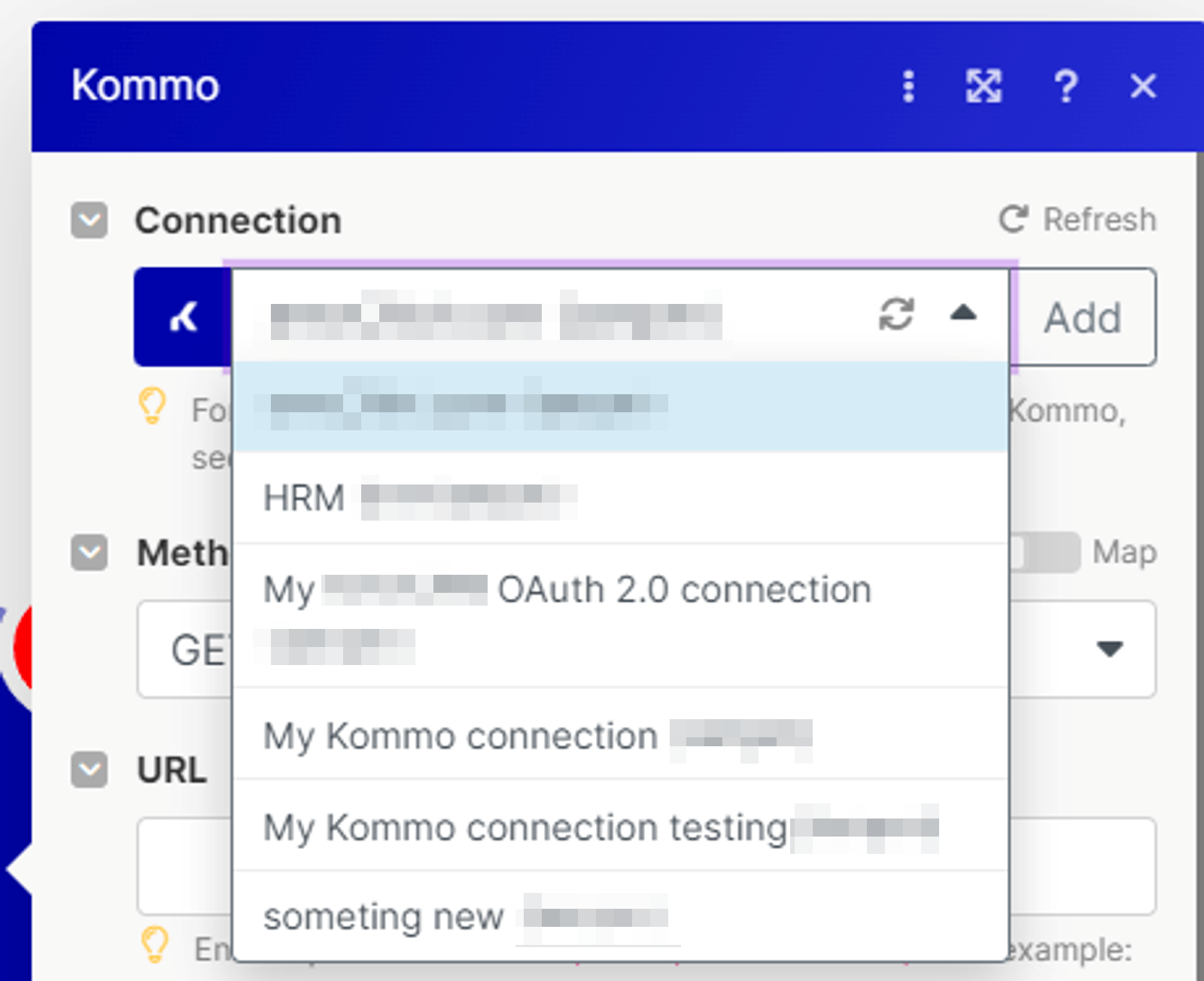The image size is (1204, 981).
Task: Click the lightbulb hint icon under Connection
Action: (x=153, y=406)
